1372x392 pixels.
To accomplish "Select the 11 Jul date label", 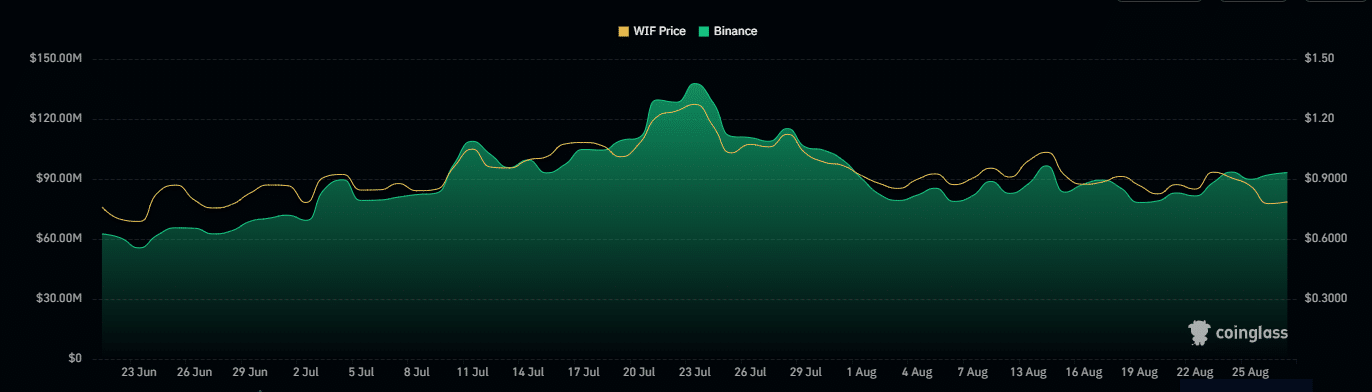I will coord(472,372).
